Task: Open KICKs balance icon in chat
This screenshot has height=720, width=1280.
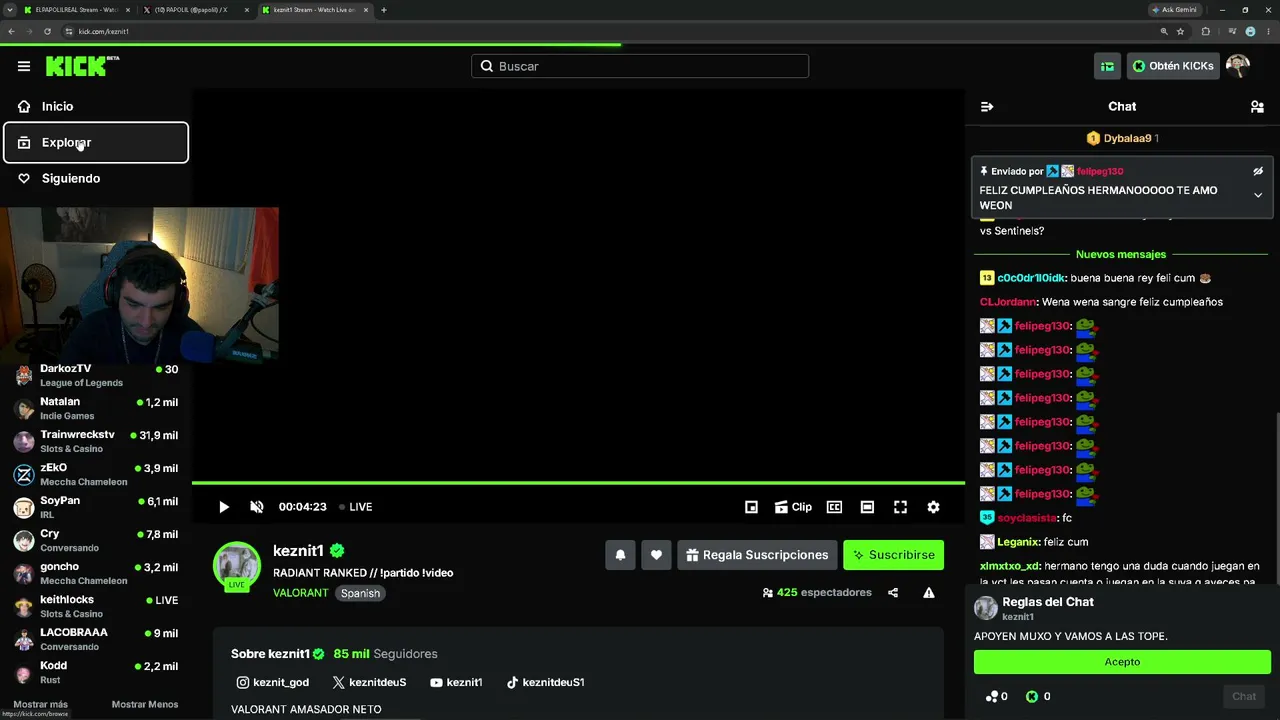Action: (x=1038, y=696)
